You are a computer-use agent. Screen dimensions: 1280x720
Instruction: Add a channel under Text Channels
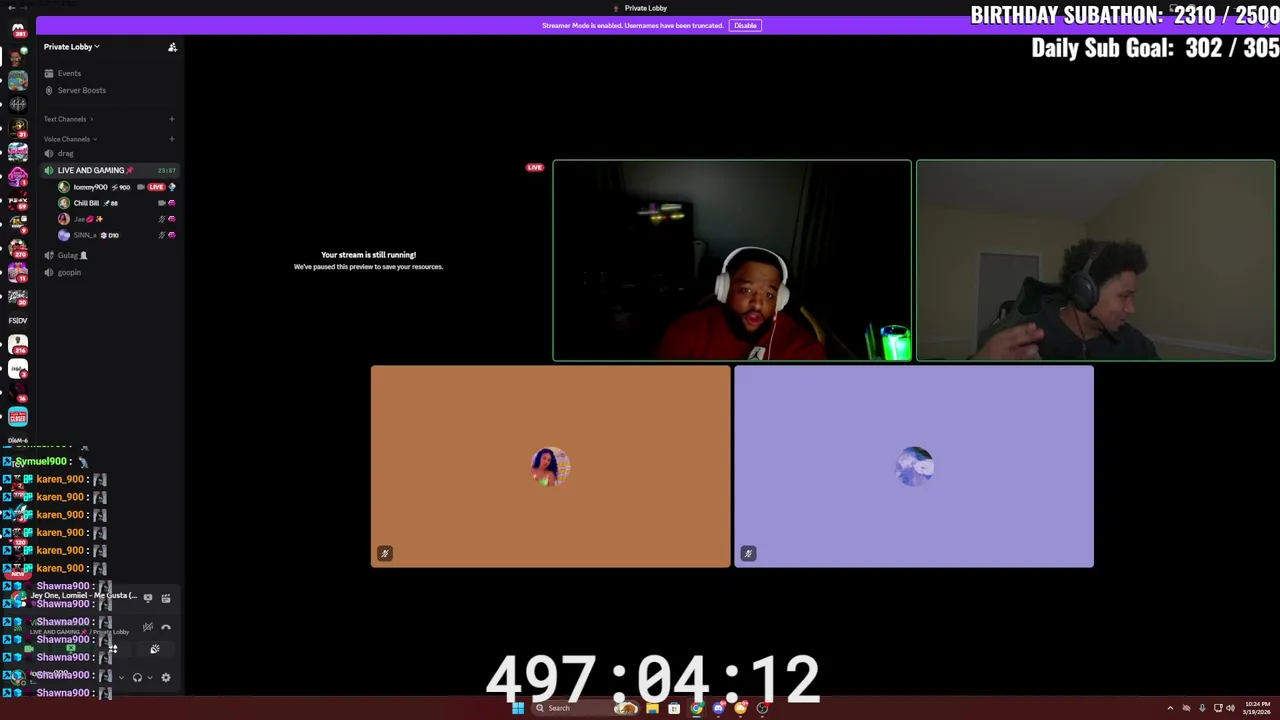tap(171, 119)
